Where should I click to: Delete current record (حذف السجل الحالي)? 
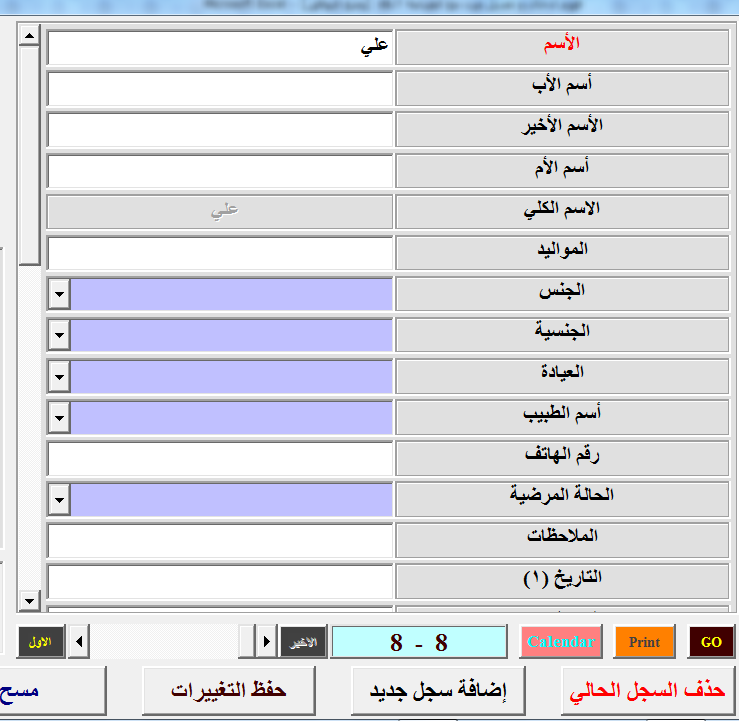click(647, 690)
